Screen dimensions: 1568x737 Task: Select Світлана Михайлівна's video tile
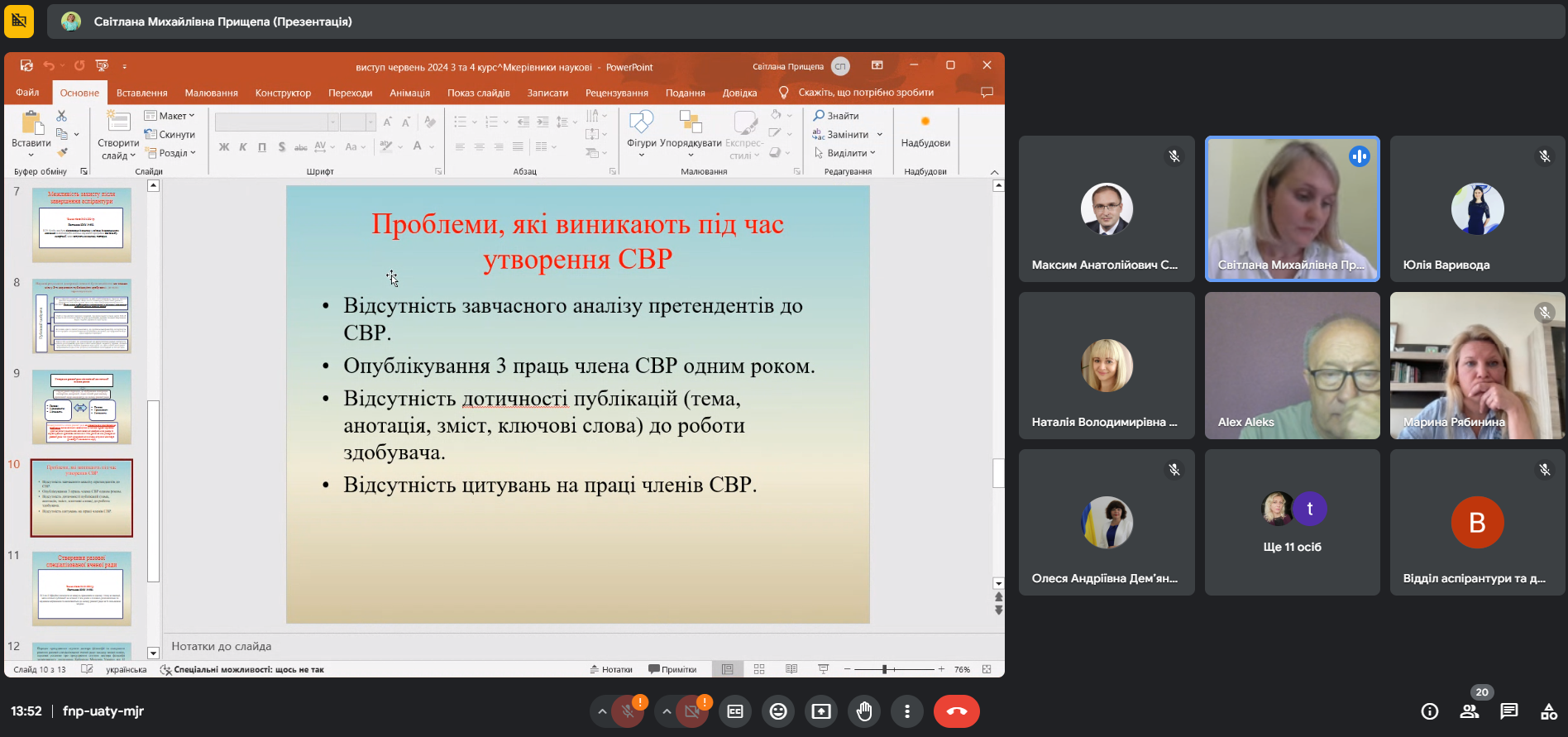pos(1293,208)
